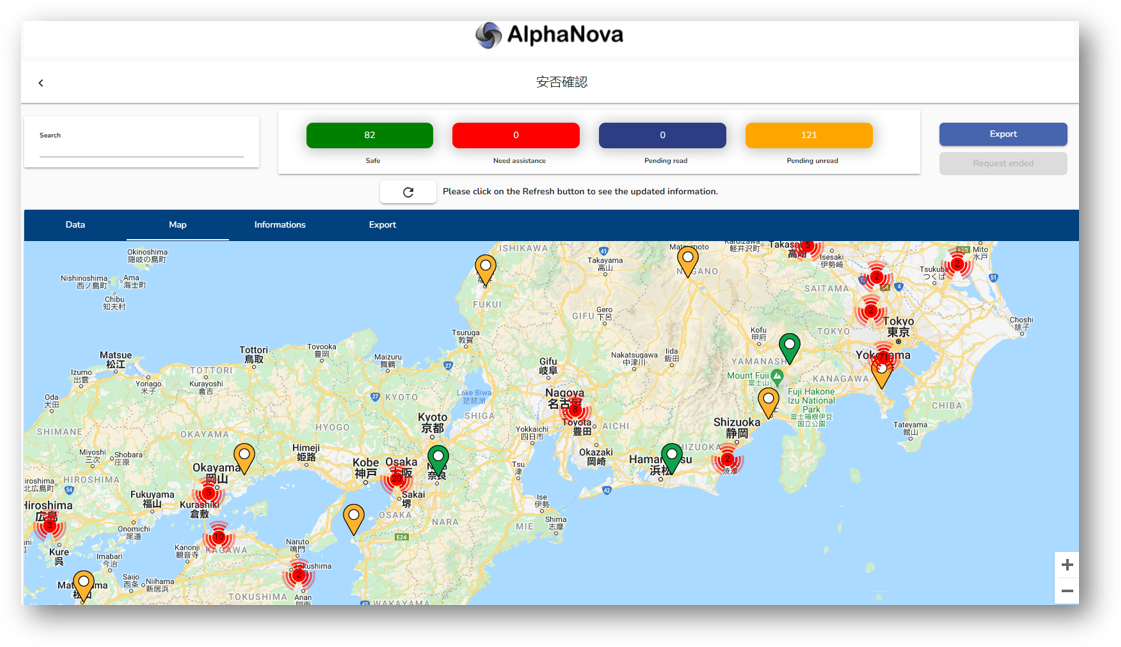This screenshot has height=647, width=1121.
Task: Click the red cluster marker near Tokushima
Action: pyautogui.click(x=299, y=575)
